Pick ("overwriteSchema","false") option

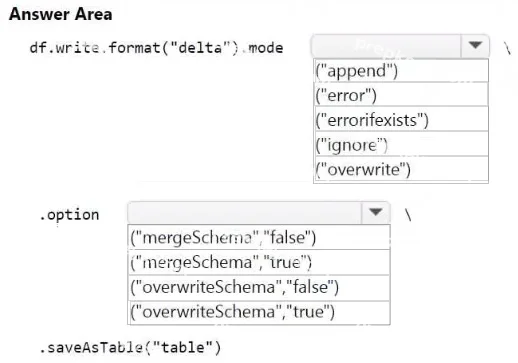pos(259,287)
